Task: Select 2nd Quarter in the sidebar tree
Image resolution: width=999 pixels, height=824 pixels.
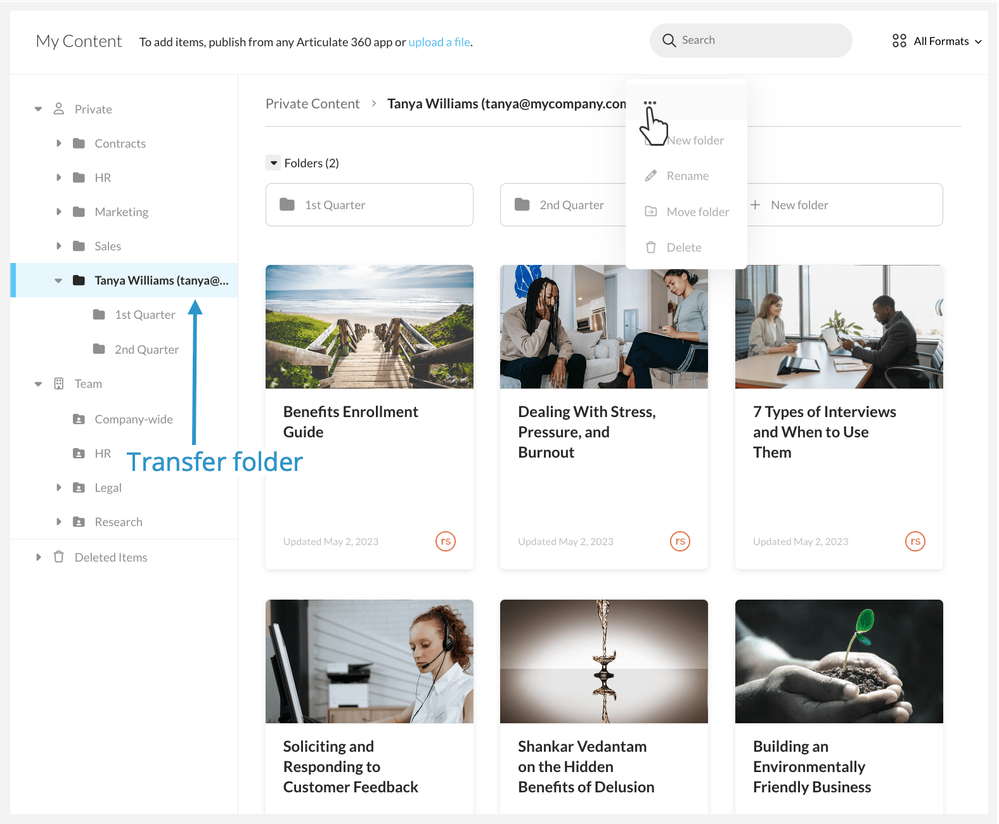Action: pos(147,349)
